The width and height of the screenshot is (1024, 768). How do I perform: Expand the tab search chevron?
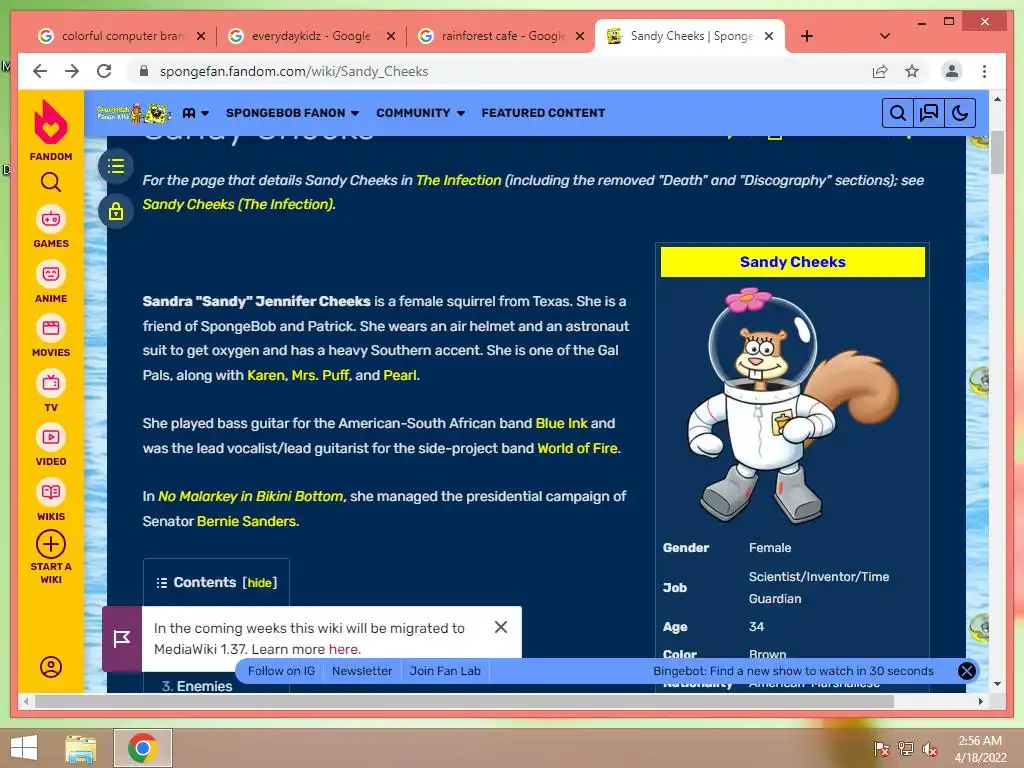tap(885, 36)
